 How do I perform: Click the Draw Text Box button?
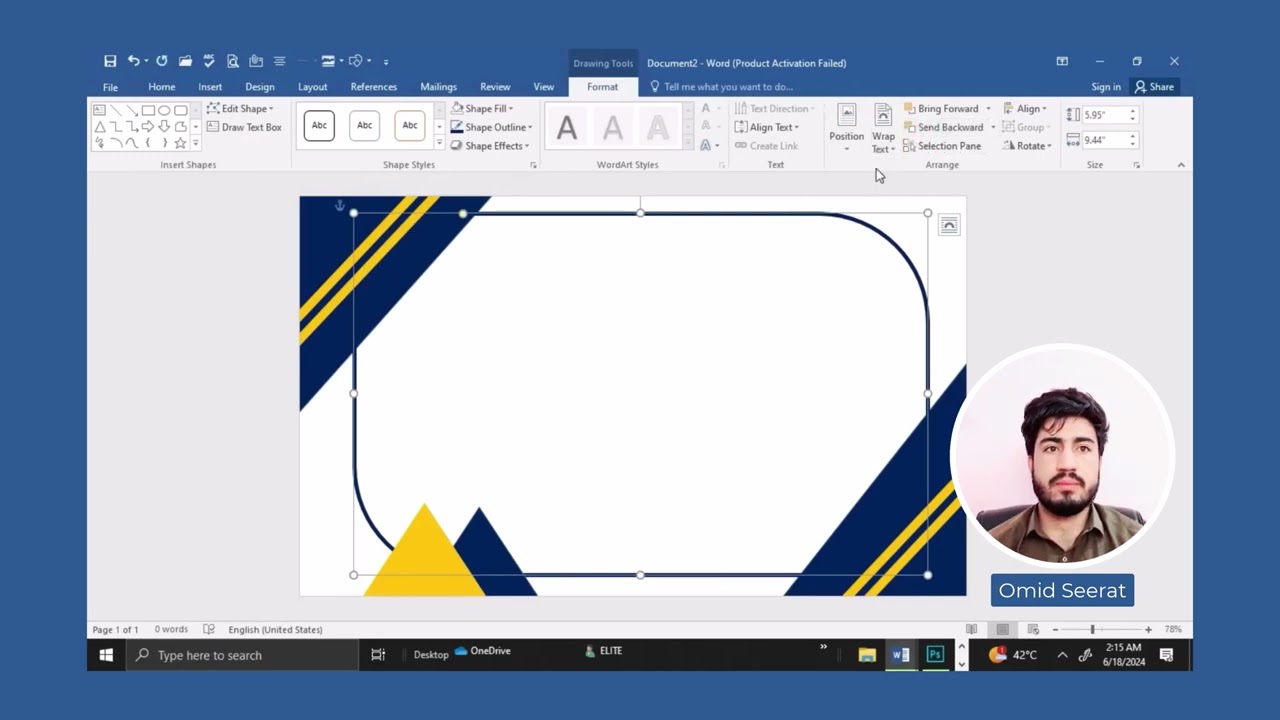coord(244,127)
